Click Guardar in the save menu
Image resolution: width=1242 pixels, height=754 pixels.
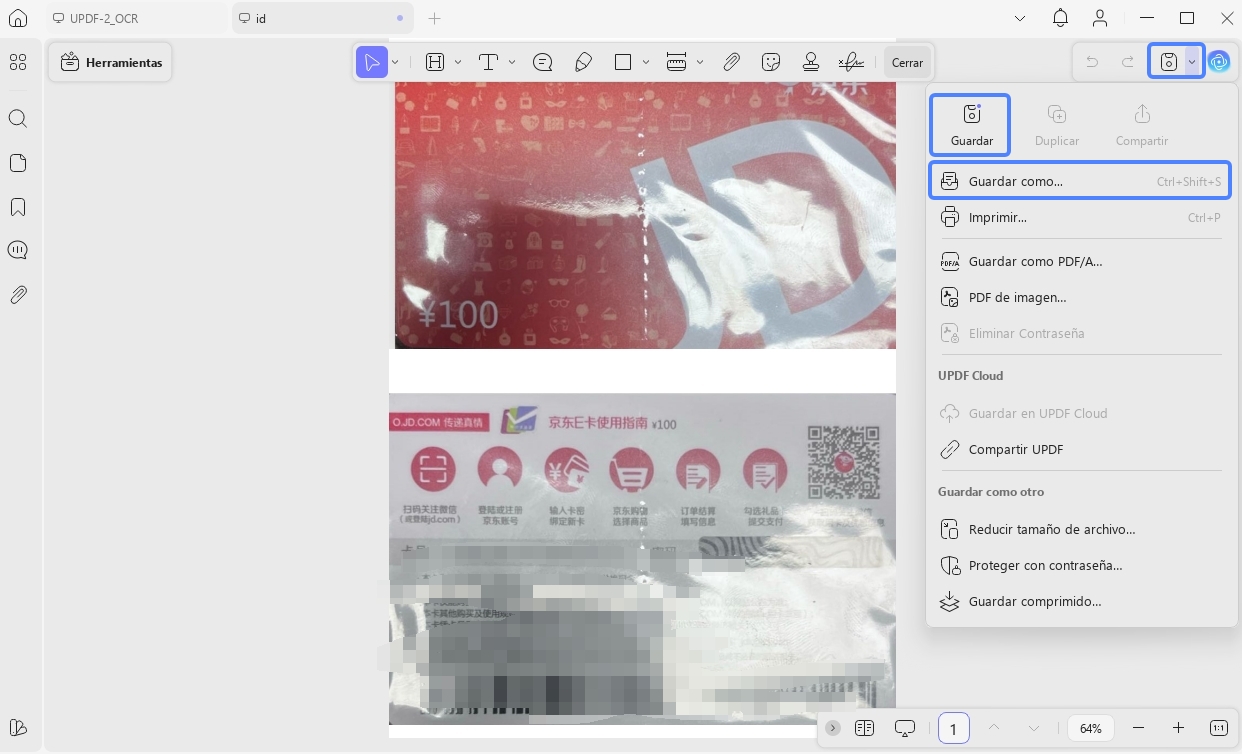(970, 125)
